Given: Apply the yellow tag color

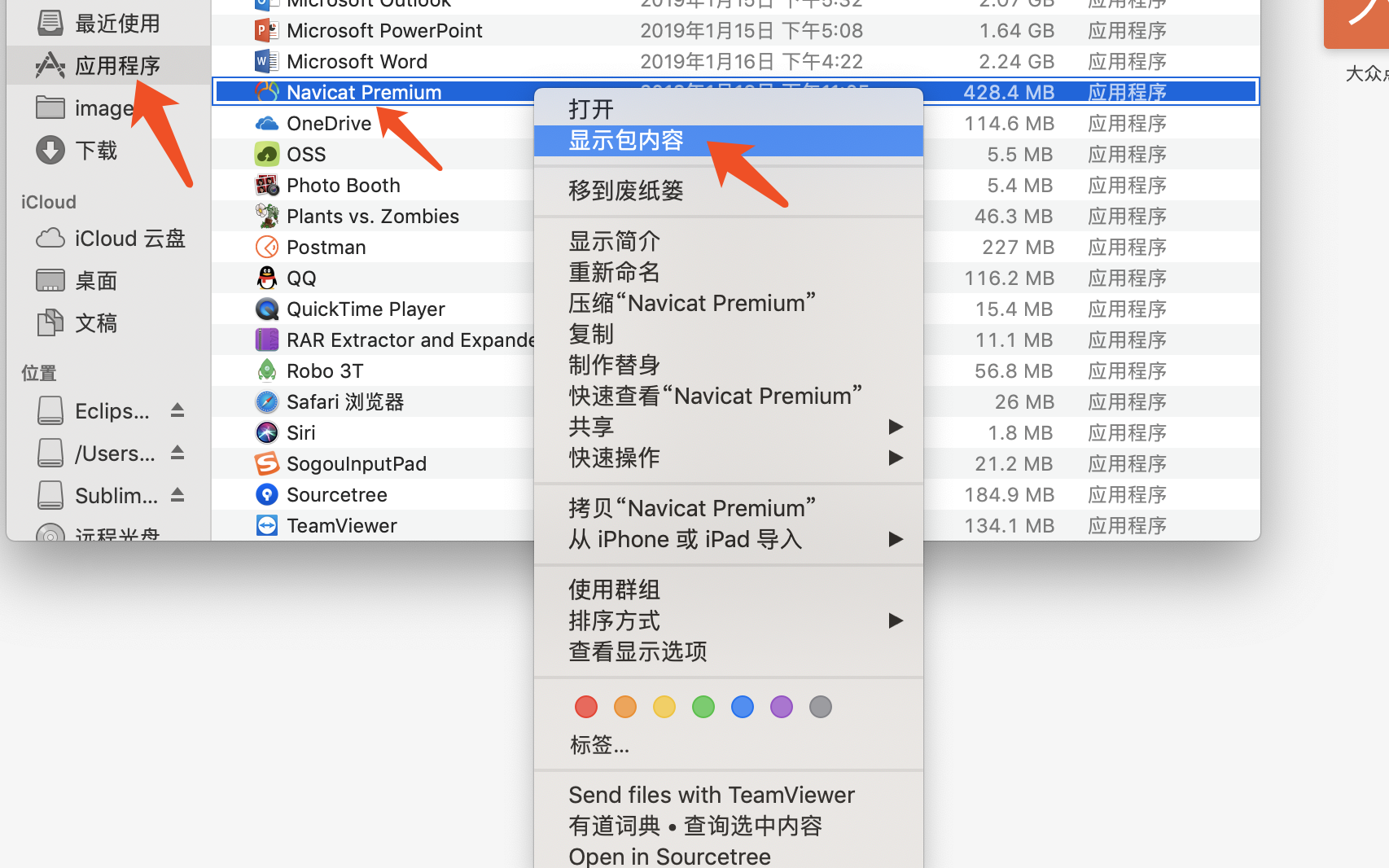Looking at the screenshot, I should (x=664, y=707).
